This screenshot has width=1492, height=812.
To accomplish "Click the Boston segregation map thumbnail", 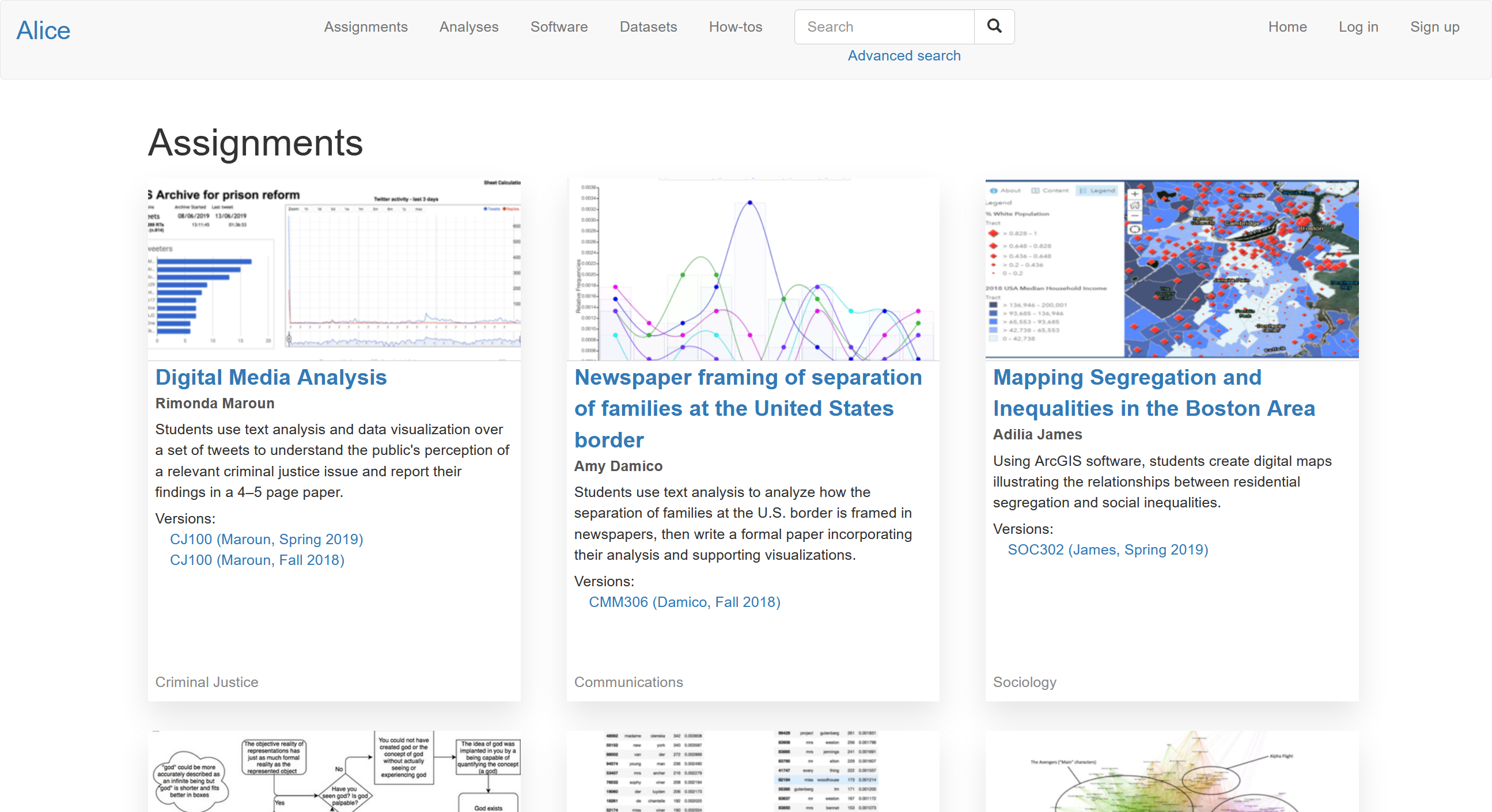I will click(x=1171, y=270).
